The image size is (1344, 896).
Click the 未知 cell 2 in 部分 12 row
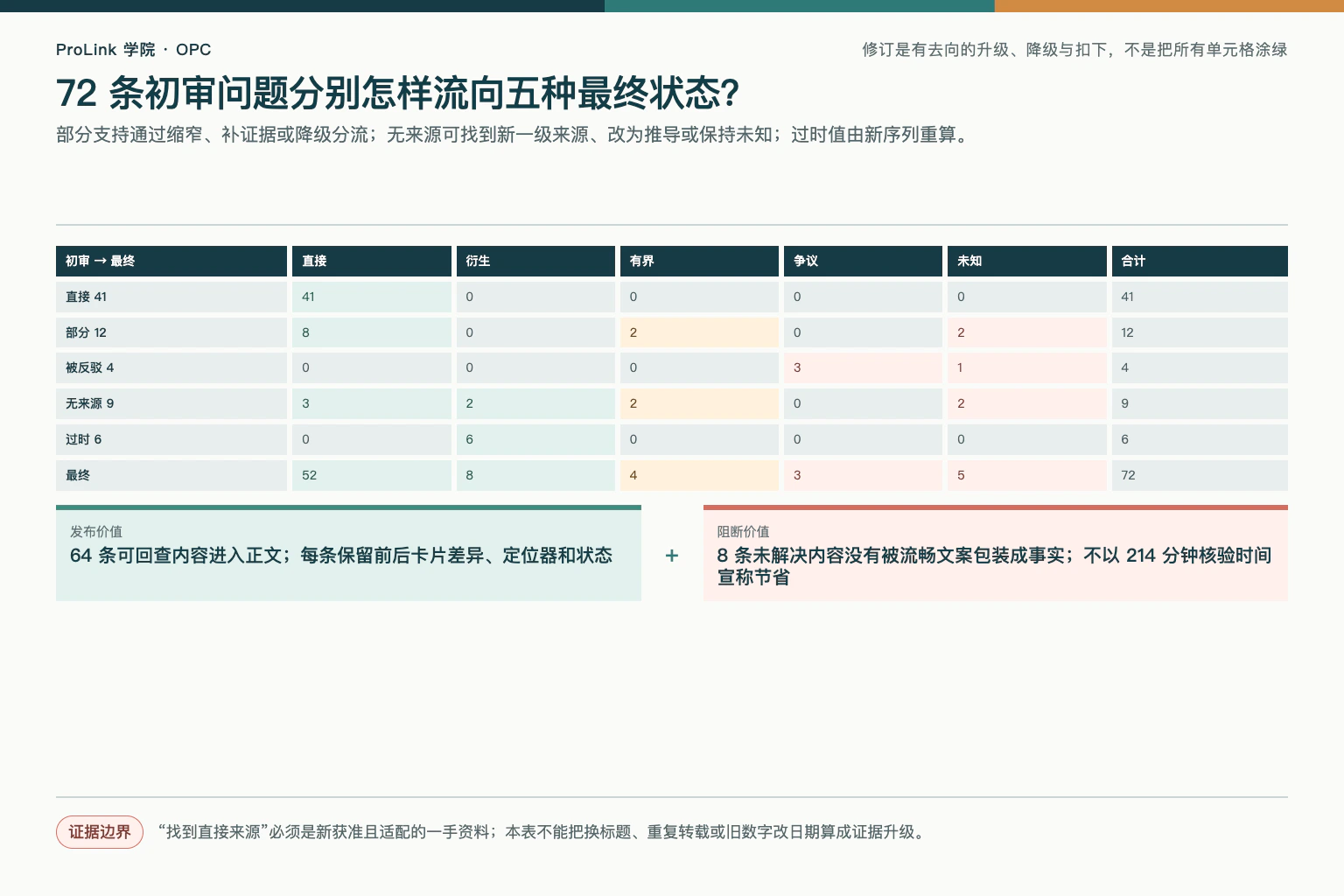coord(1027,332)
